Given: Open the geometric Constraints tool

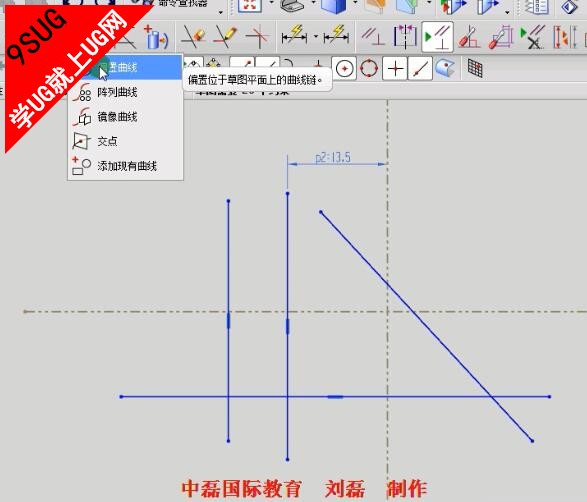Looking at the screenshot, I should point(372,37).
